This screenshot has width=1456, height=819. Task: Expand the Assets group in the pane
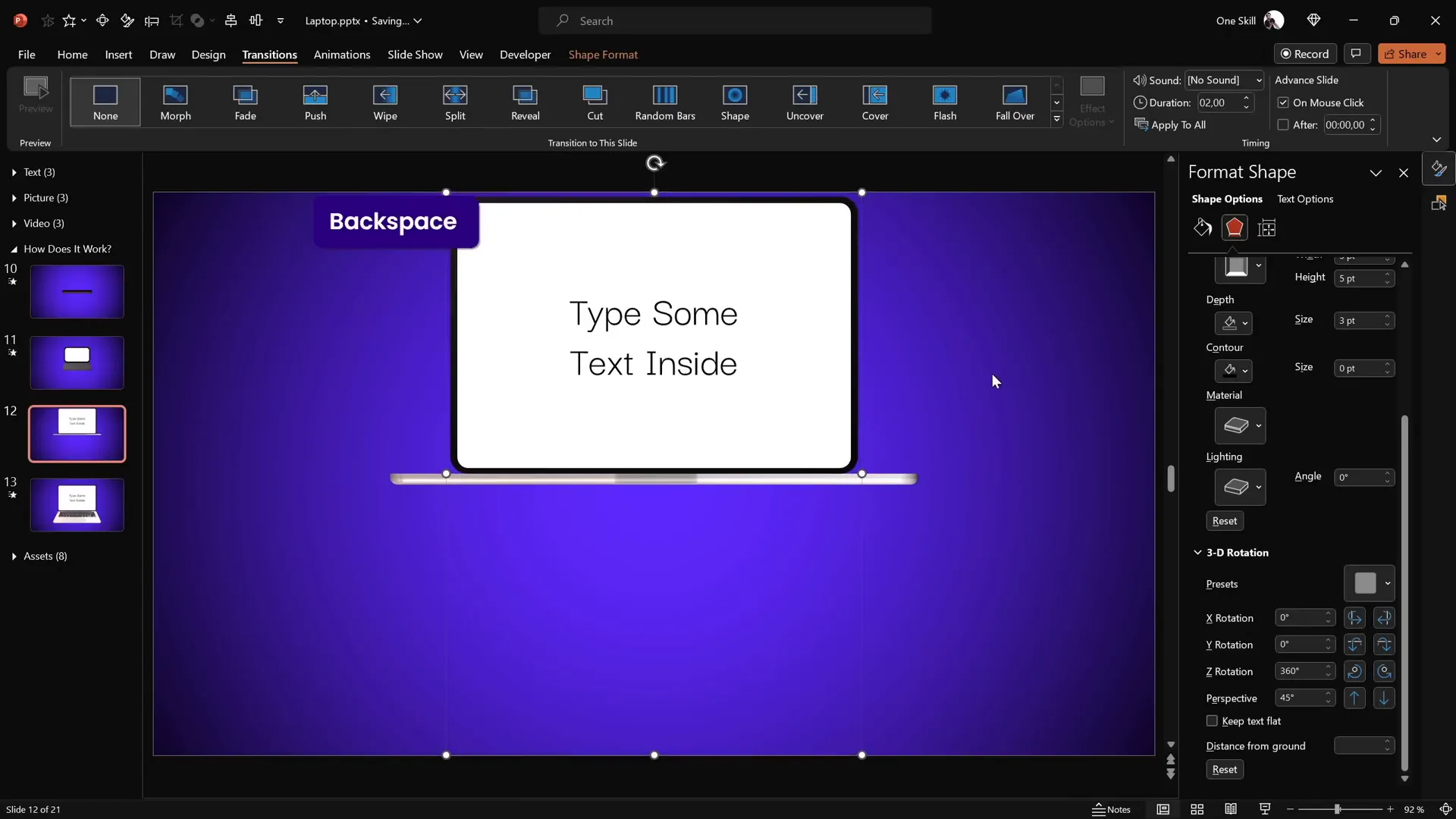[13, 556]
